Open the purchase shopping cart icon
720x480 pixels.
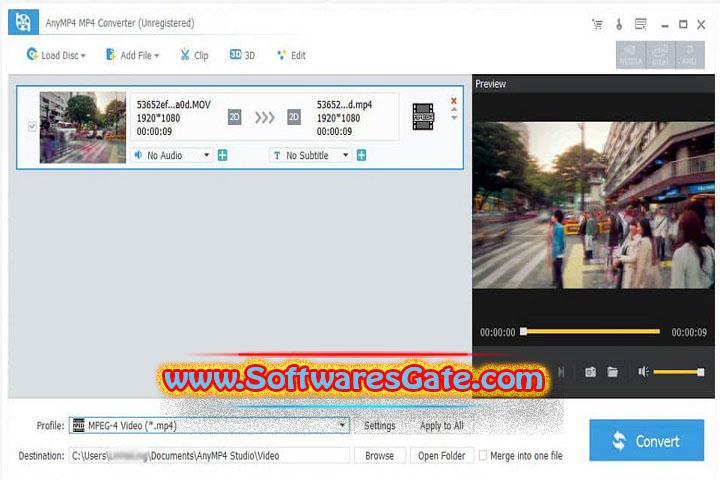tap(597, 24)
